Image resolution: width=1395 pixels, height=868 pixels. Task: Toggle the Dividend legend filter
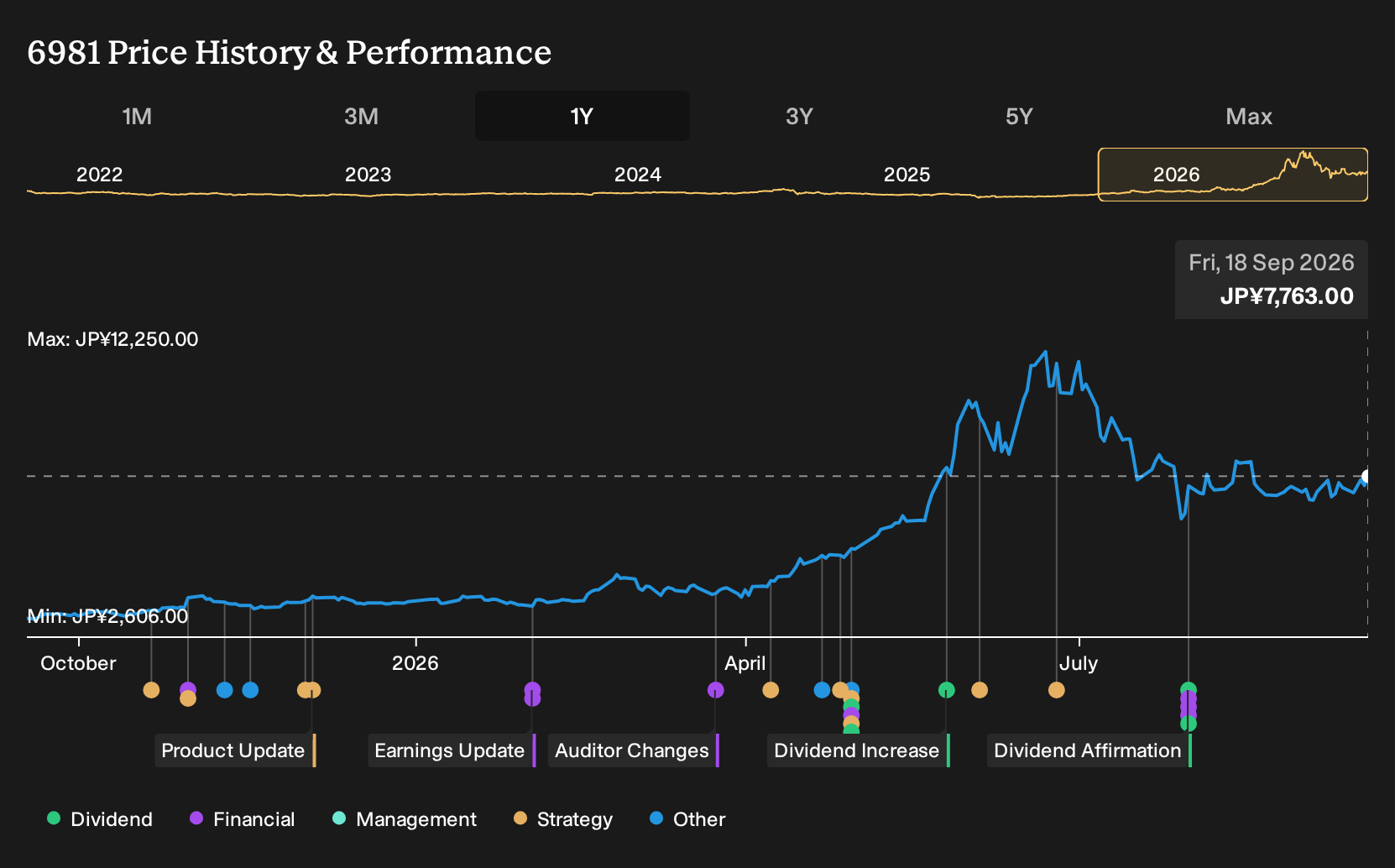[100, 819]
